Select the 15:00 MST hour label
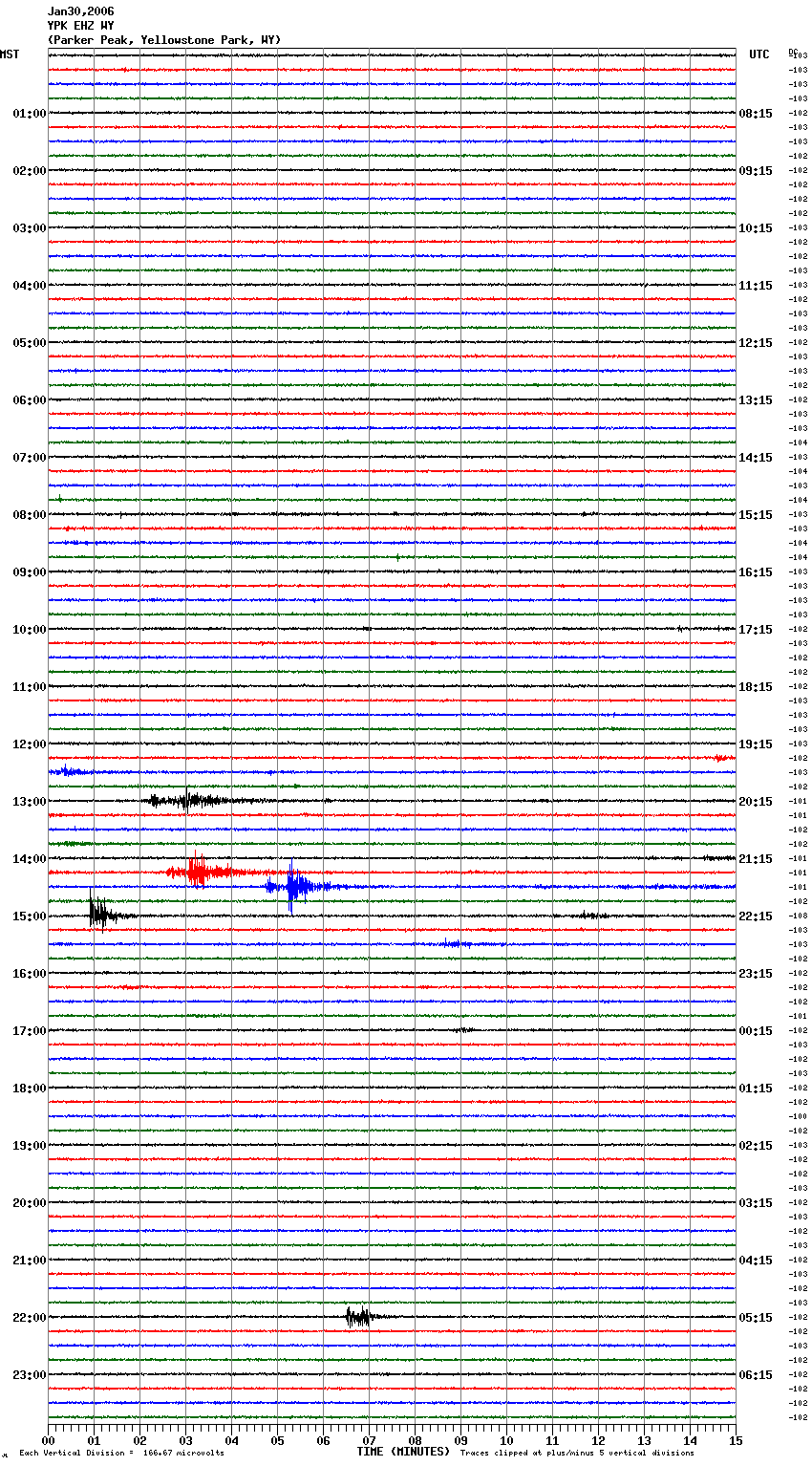Image resolution: width=812 pixels, height=1466 pixels. click(30, 916)
